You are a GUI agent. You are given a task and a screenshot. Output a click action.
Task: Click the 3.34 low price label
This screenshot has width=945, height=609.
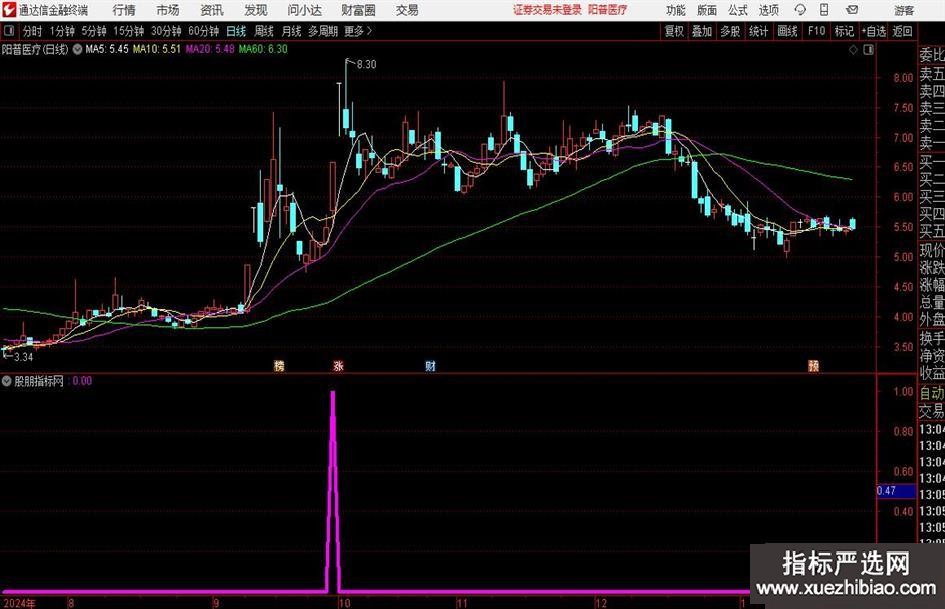pos(23,357)
